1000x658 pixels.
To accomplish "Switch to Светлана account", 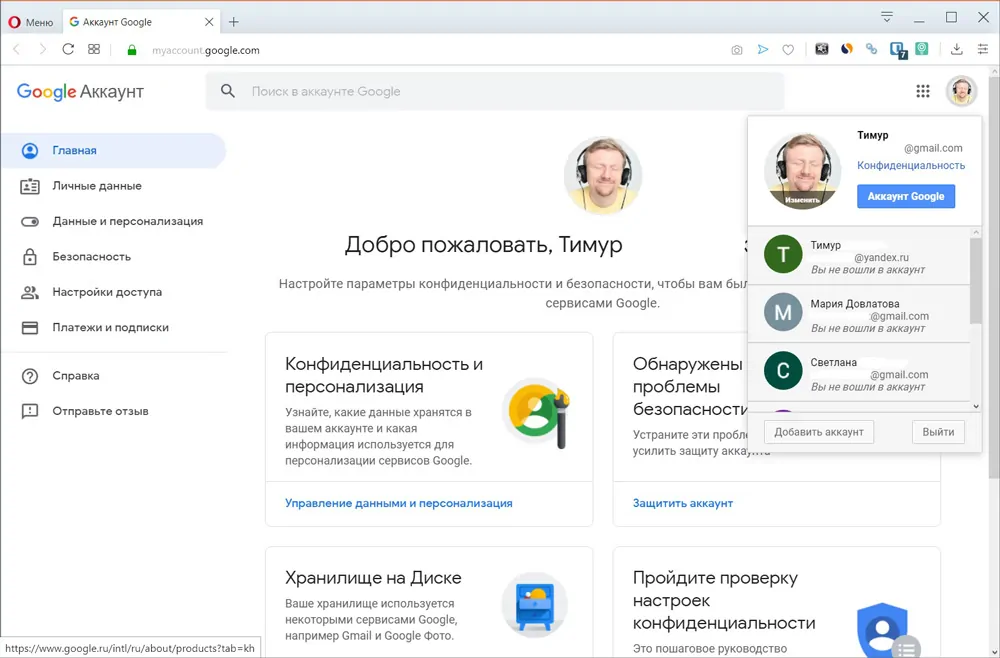I will coord(859,373).
